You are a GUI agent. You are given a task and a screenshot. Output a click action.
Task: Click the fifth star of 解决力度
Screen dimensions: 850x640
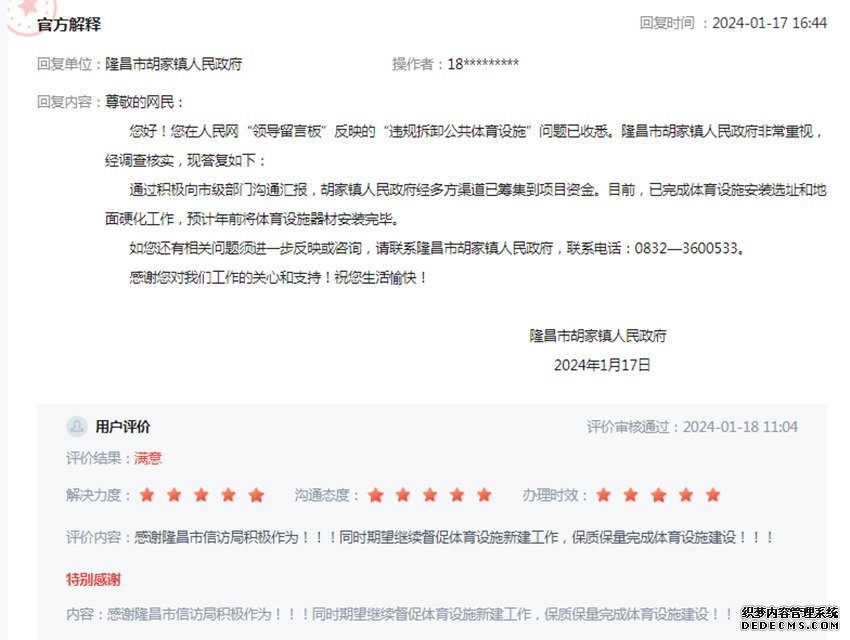[256, 495]
